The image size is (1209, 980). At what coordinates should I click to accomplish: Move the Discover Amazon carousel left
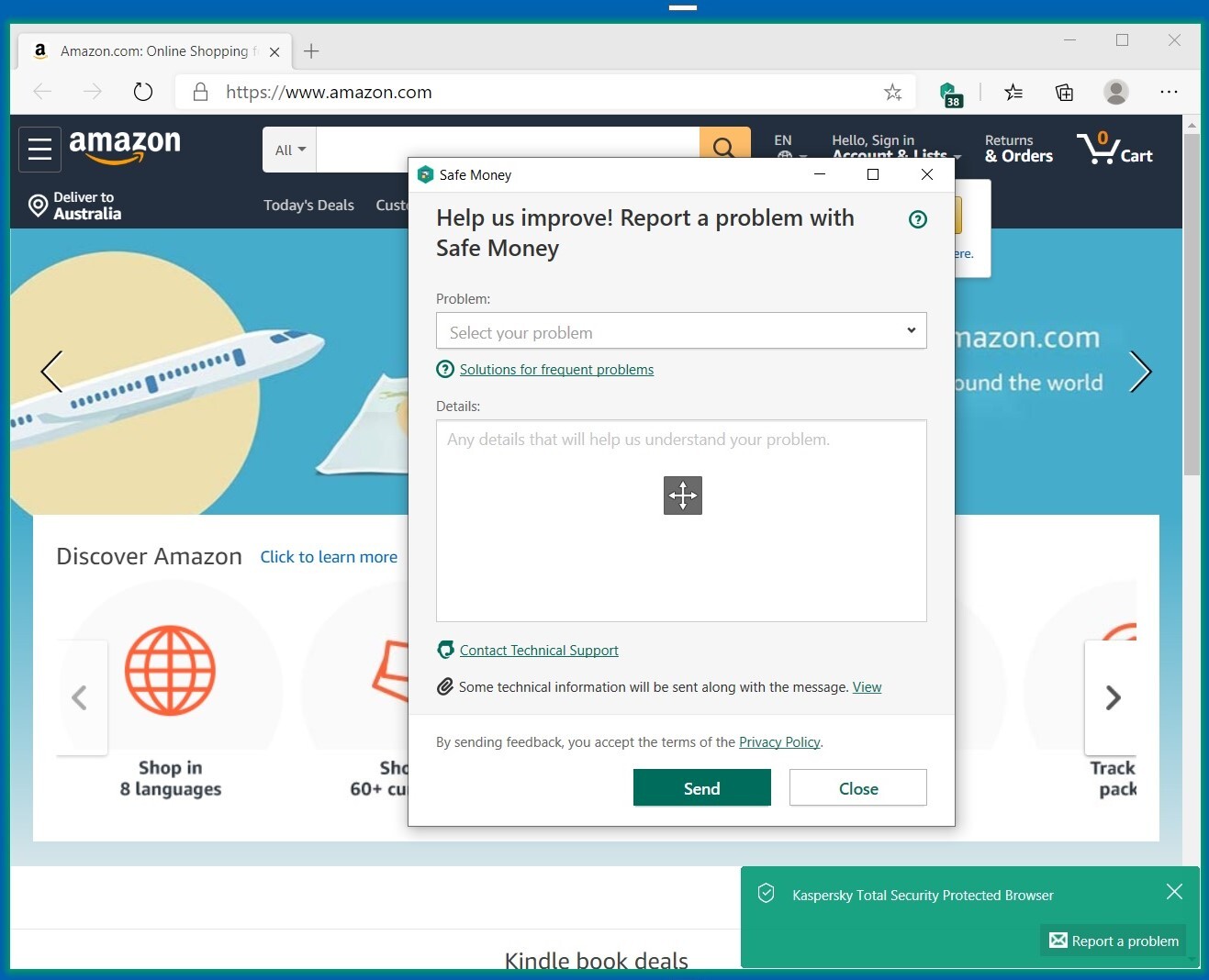point(81,697)
